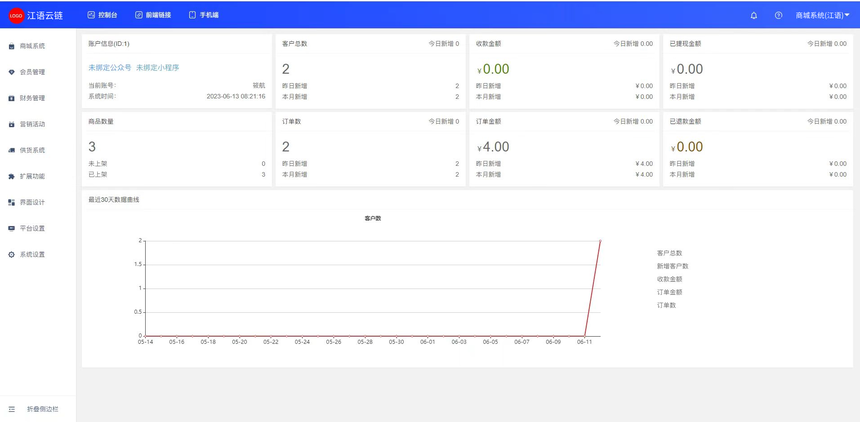This screenshot has height=422, width=860.
Task: Open the 商城系统(江语) account dropdown
Action: pyautogui.click(x=823, y=16)
